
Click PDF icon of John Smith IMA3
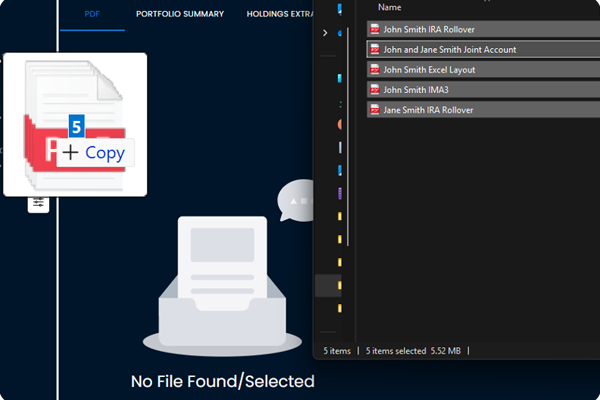[375, 90]
